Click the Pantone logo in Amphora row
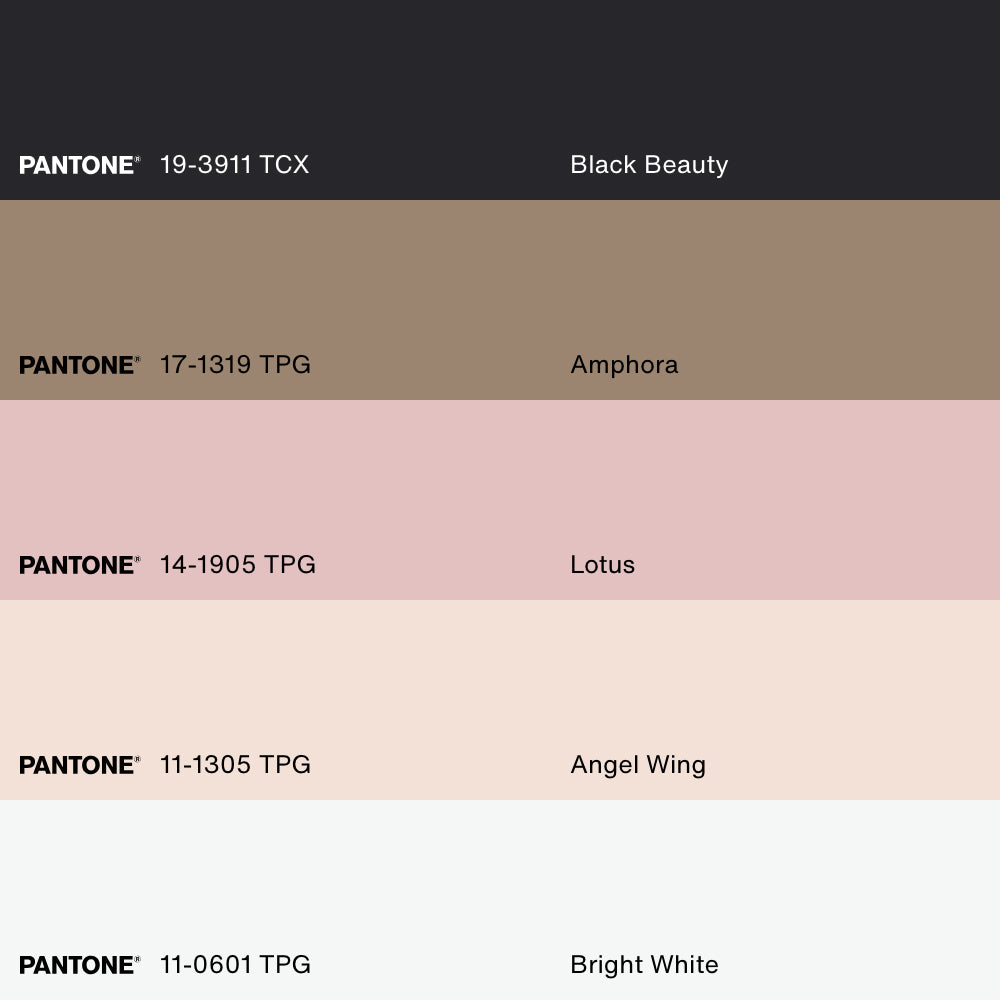This screenshot has width=1000, height=1000. 79,365
